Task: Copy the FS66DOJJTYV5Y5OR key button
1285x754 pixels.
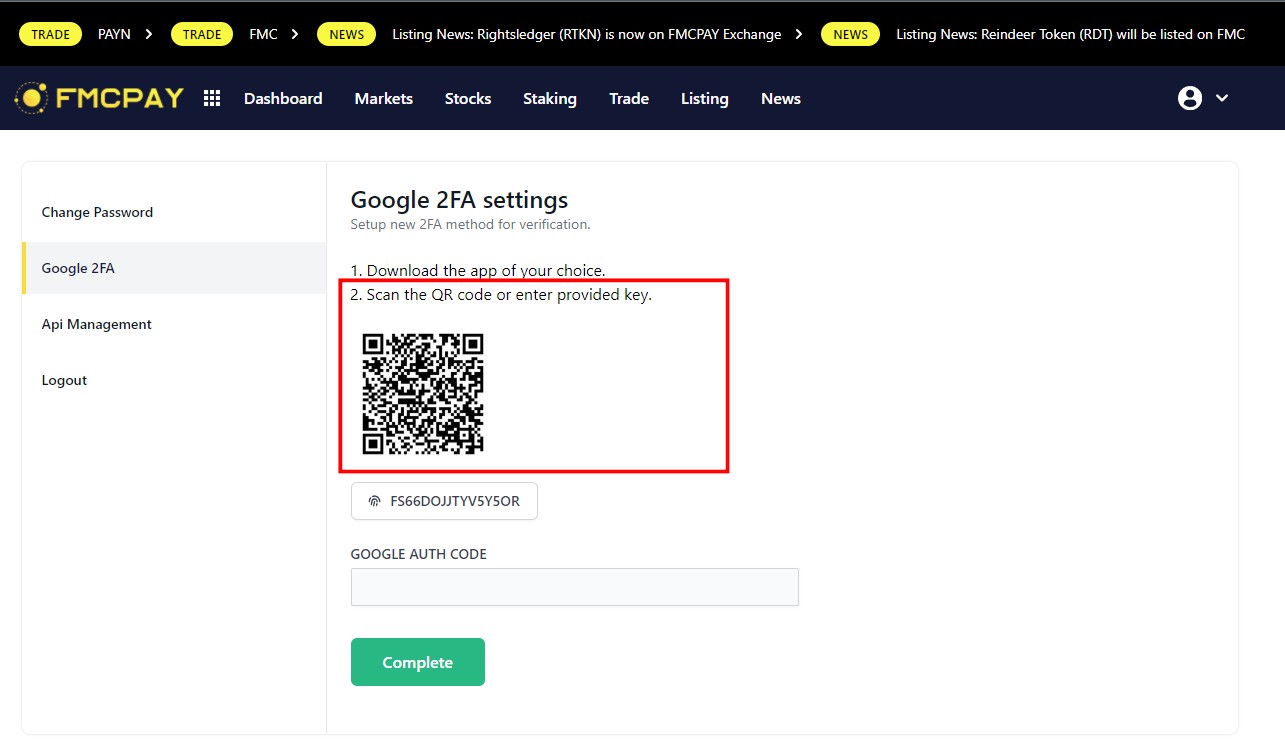Action: pyautogui.click(x=444, y=502)
